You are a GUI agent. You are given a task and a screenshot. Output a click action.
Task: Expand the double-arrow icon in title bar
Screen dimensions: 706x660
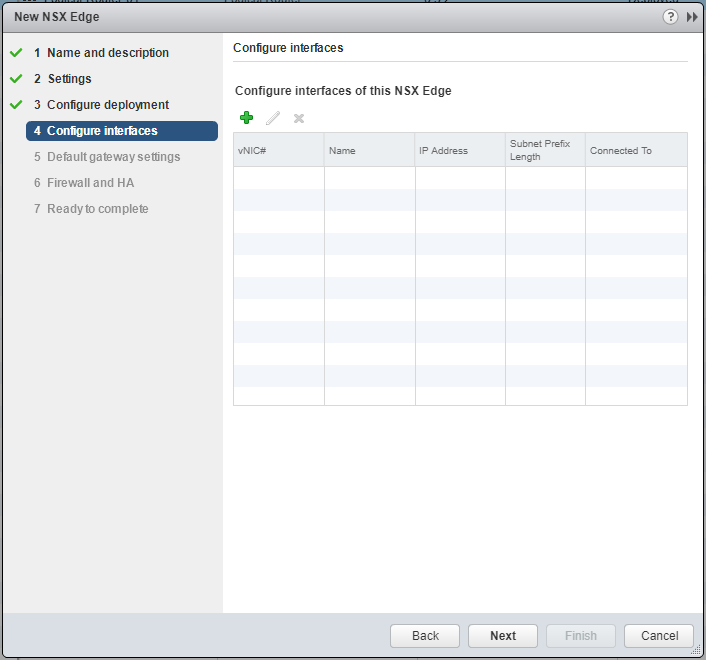691,17
